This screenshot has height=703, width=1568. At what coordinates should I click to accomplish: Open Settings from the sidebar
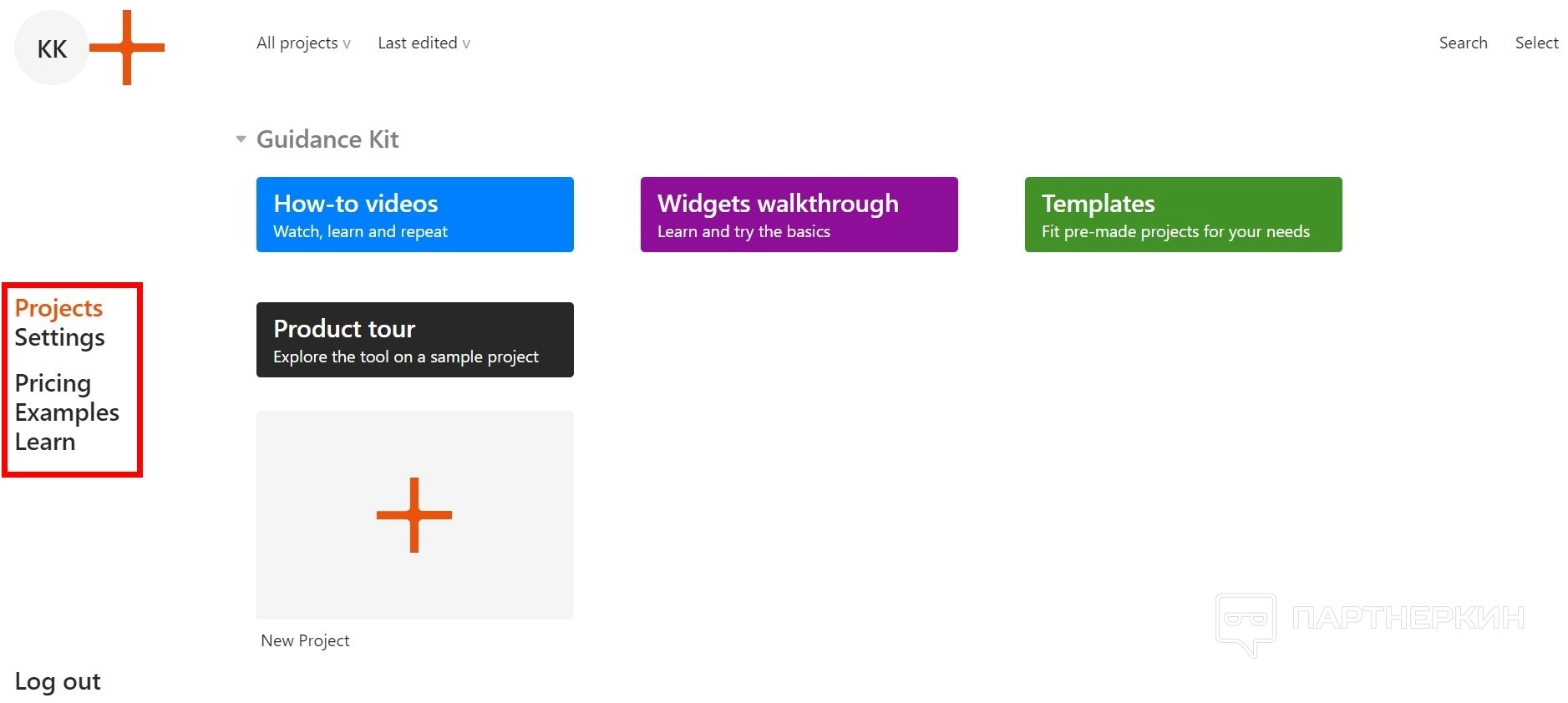pyautogui.click(x=59, y=337)
